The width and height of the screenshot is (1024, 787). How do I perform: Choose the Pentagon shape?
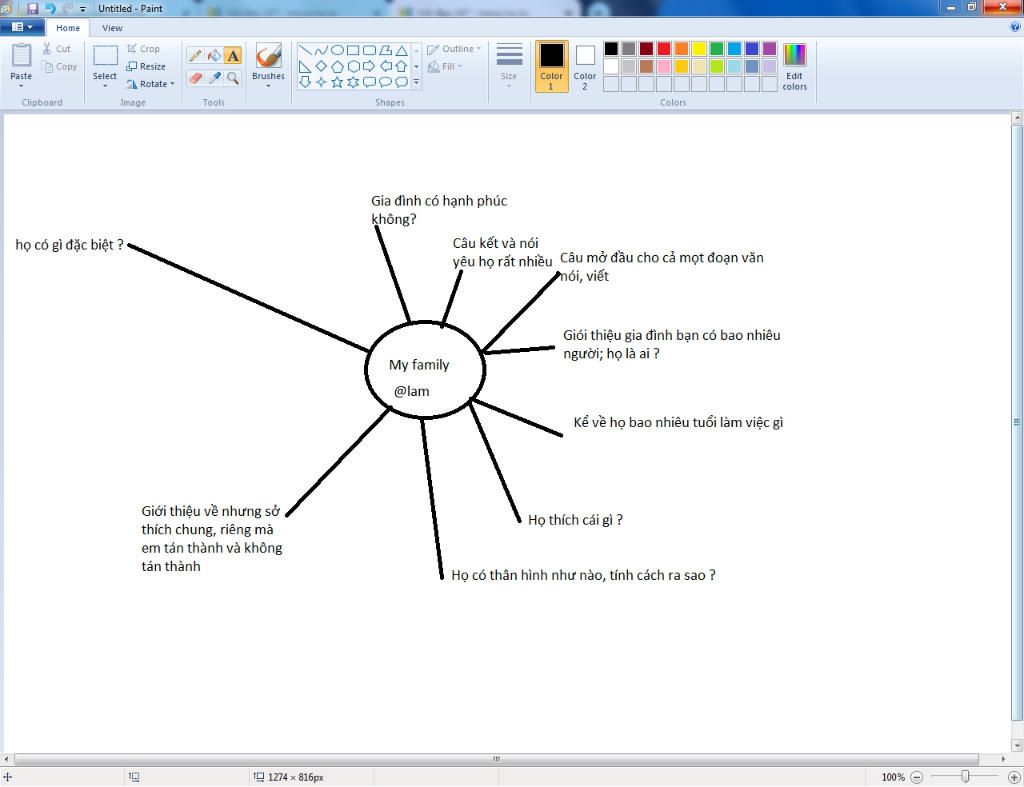pos(337,66)
